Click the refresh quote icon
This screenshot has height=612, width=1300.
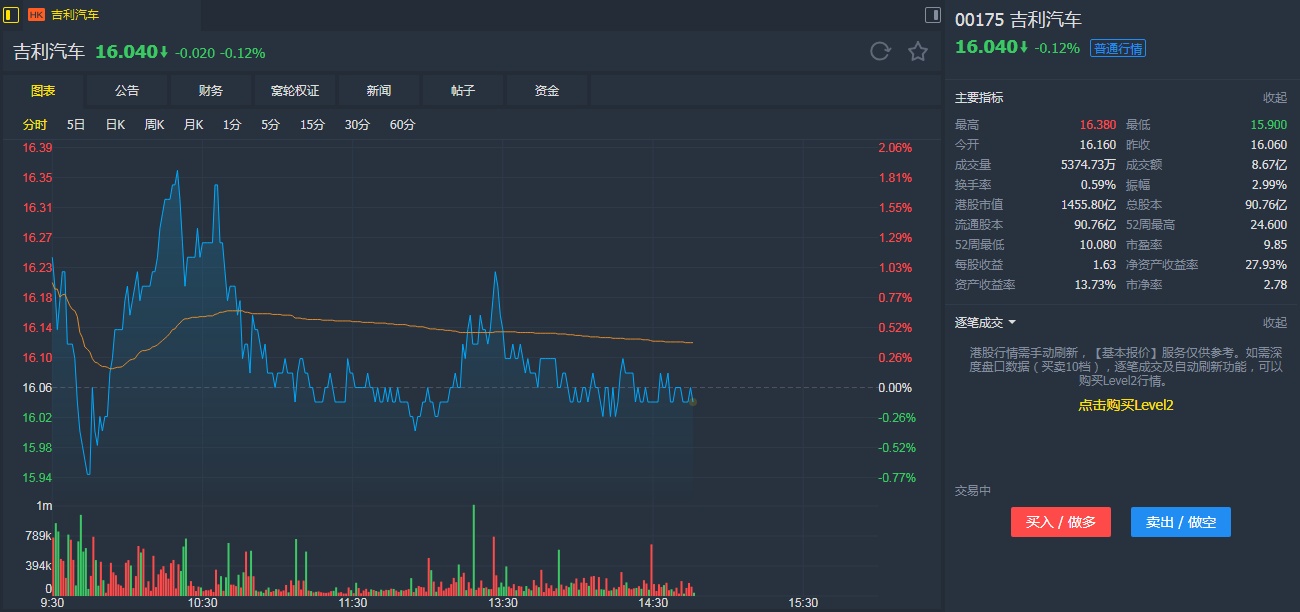(x=880, y=52)
